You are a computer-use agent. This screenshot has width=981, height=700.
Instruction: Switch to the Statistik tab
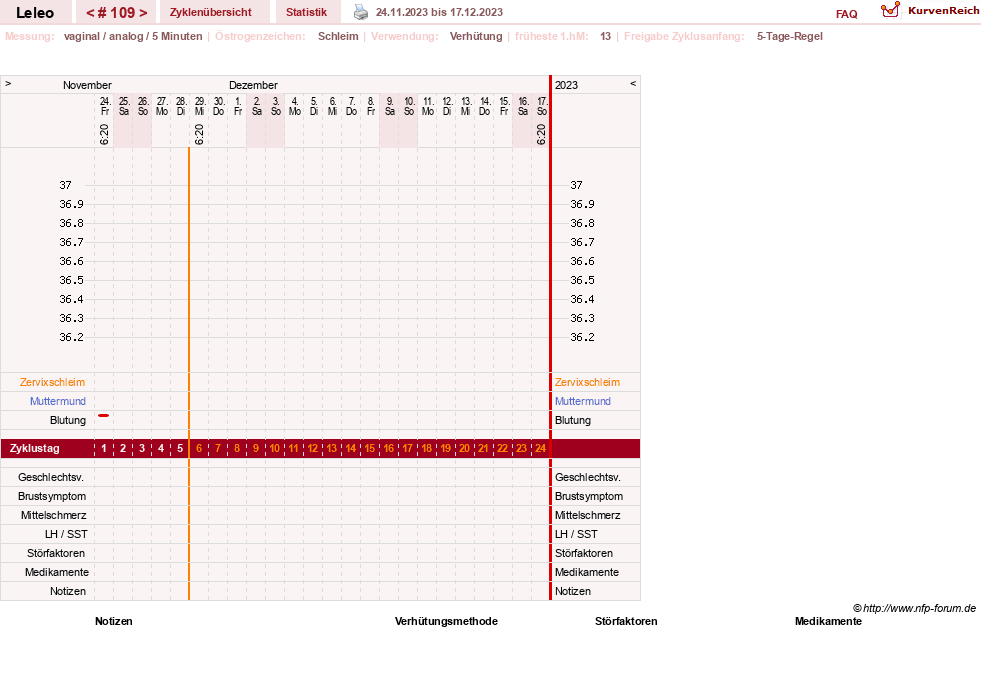[306, 13]
